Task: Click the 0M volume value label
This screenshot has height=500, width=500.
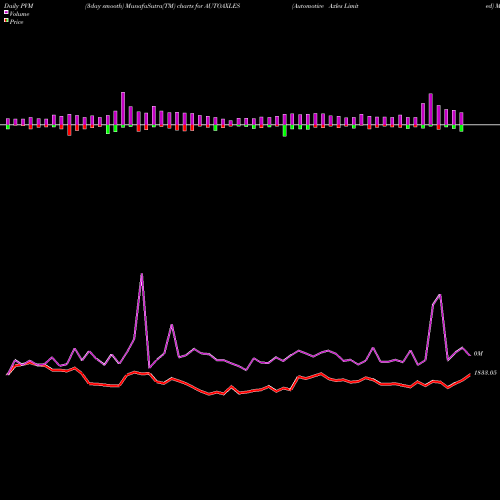Action: point(478,354)
